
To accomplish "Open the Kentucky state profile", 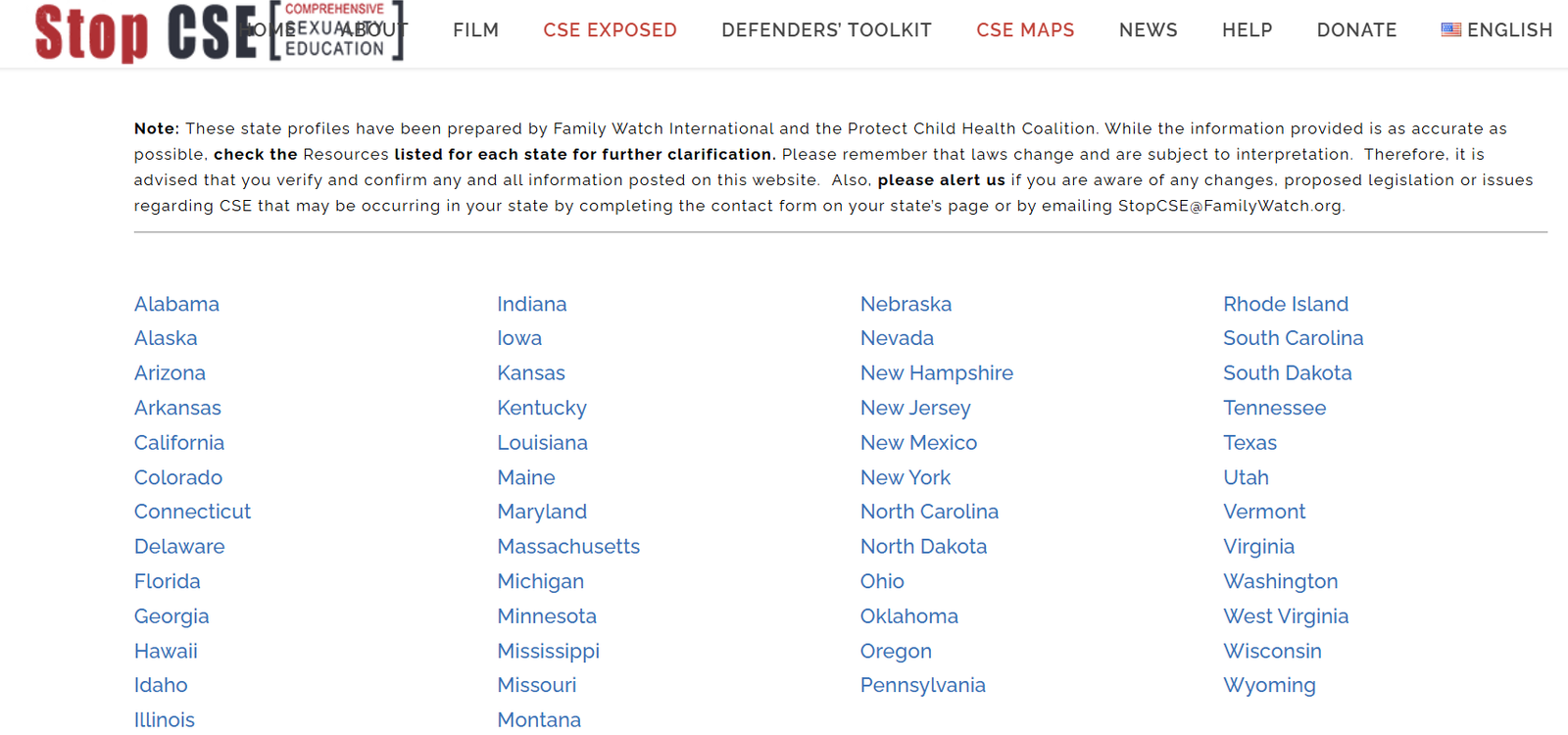I will 542,408.
